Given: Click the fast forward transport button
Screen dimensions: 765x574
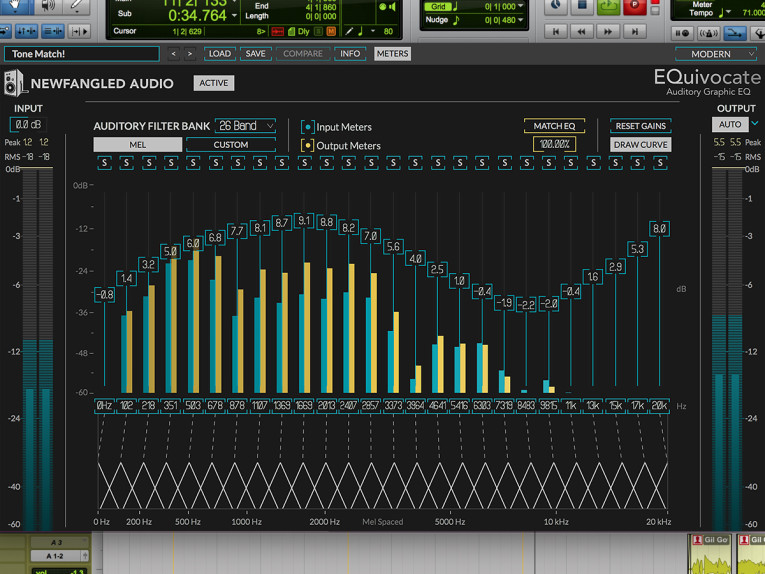Looking at the screenshot, I should click(608, 32).
